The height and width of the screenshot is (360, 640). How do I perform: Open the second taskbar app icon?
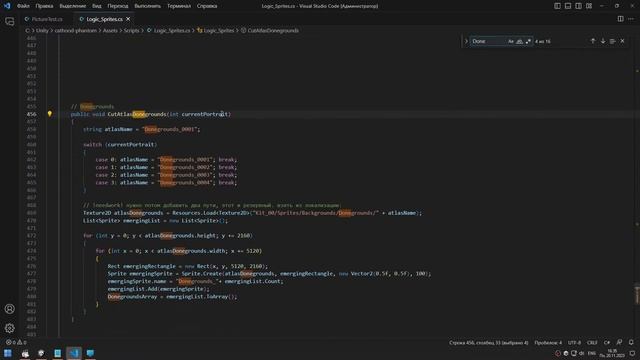tap(41, 353)
